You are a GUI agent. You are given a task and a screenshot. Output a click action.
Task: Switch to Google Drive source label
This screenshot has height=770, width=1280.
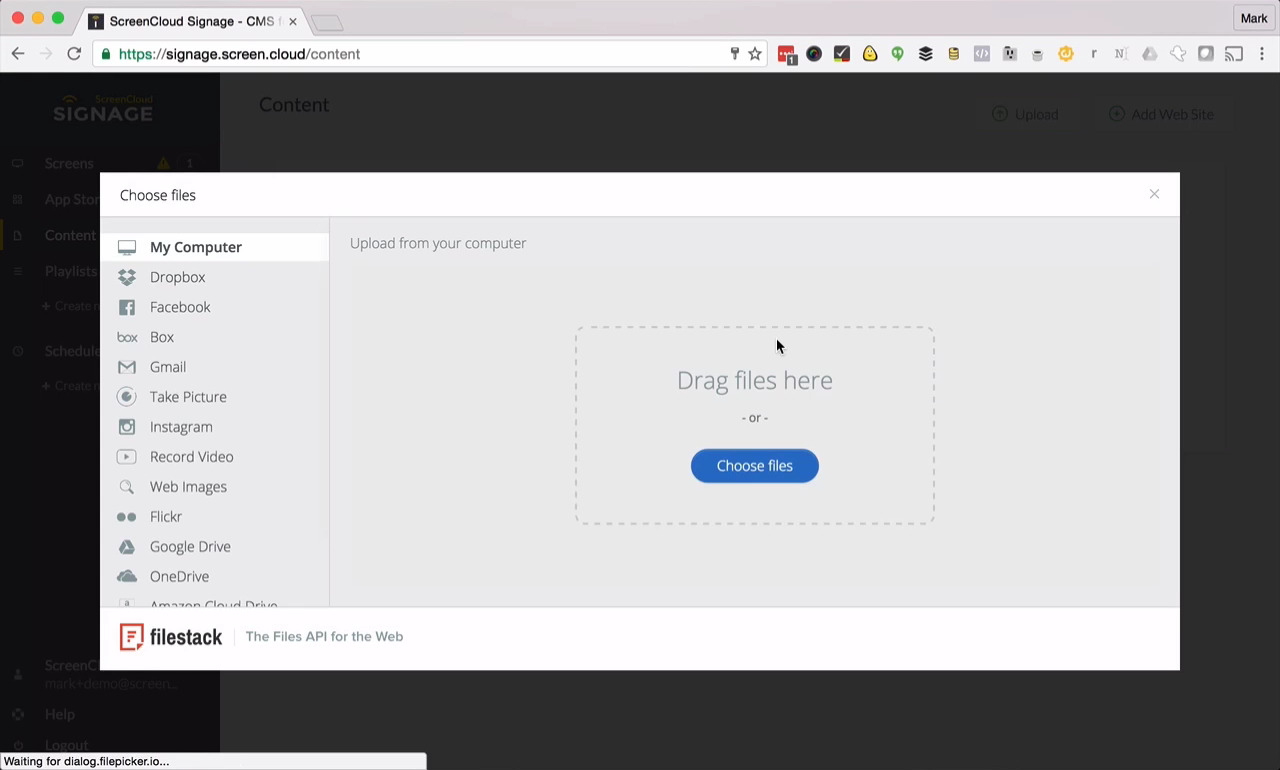190,547
